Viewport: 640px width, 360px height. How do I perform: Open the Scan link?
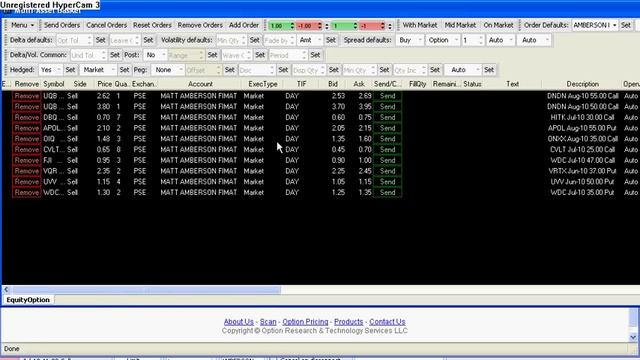268,322
